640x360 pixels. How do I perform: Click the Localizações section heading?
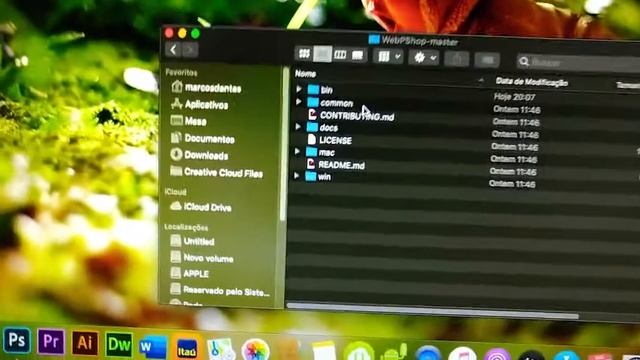click(x=186, y=227)
